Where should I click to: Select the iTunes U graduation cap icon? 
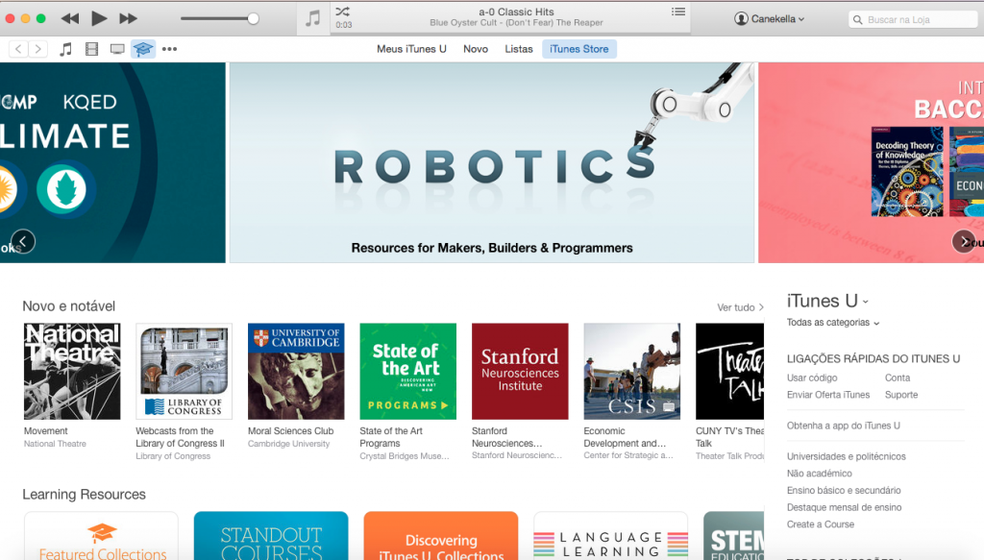coord(143,49)
